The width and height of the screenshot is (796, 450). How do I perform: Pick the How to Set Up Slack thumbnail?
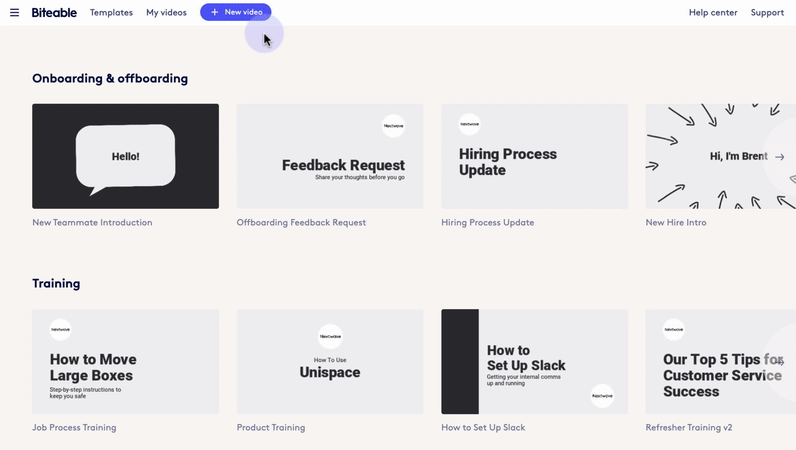pos(534,361)
